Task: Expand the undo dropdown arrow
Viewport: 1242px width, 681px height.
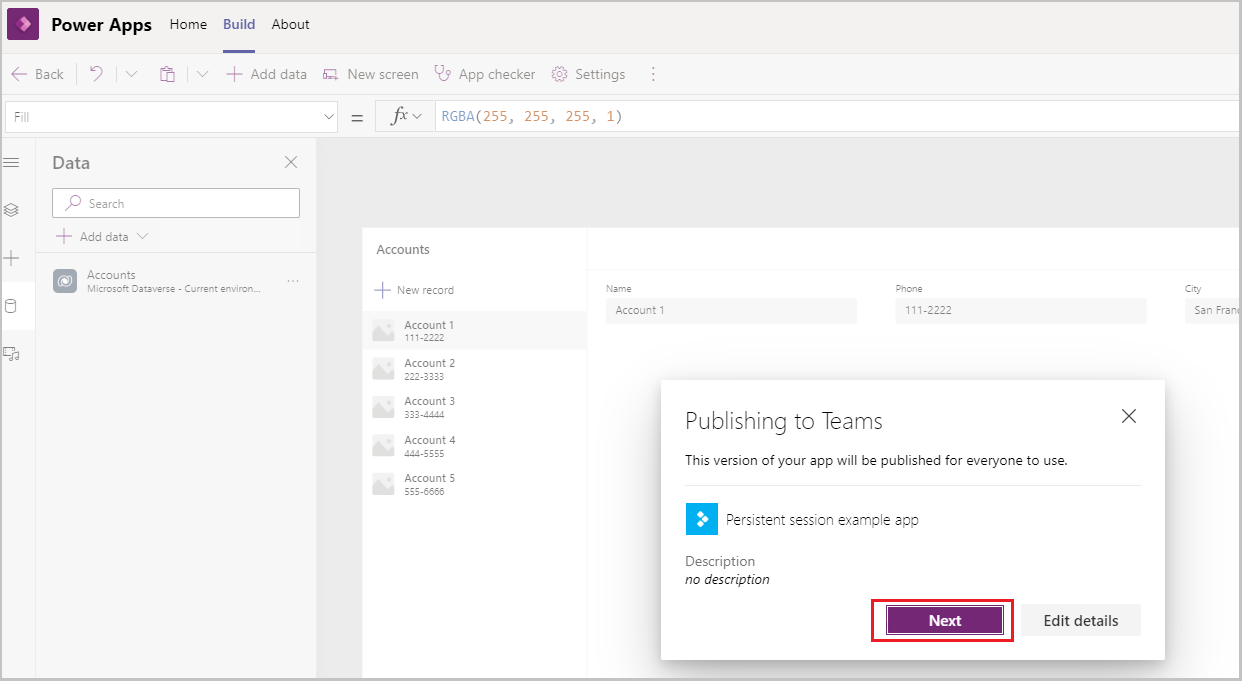Action: [x=132, y=74]
